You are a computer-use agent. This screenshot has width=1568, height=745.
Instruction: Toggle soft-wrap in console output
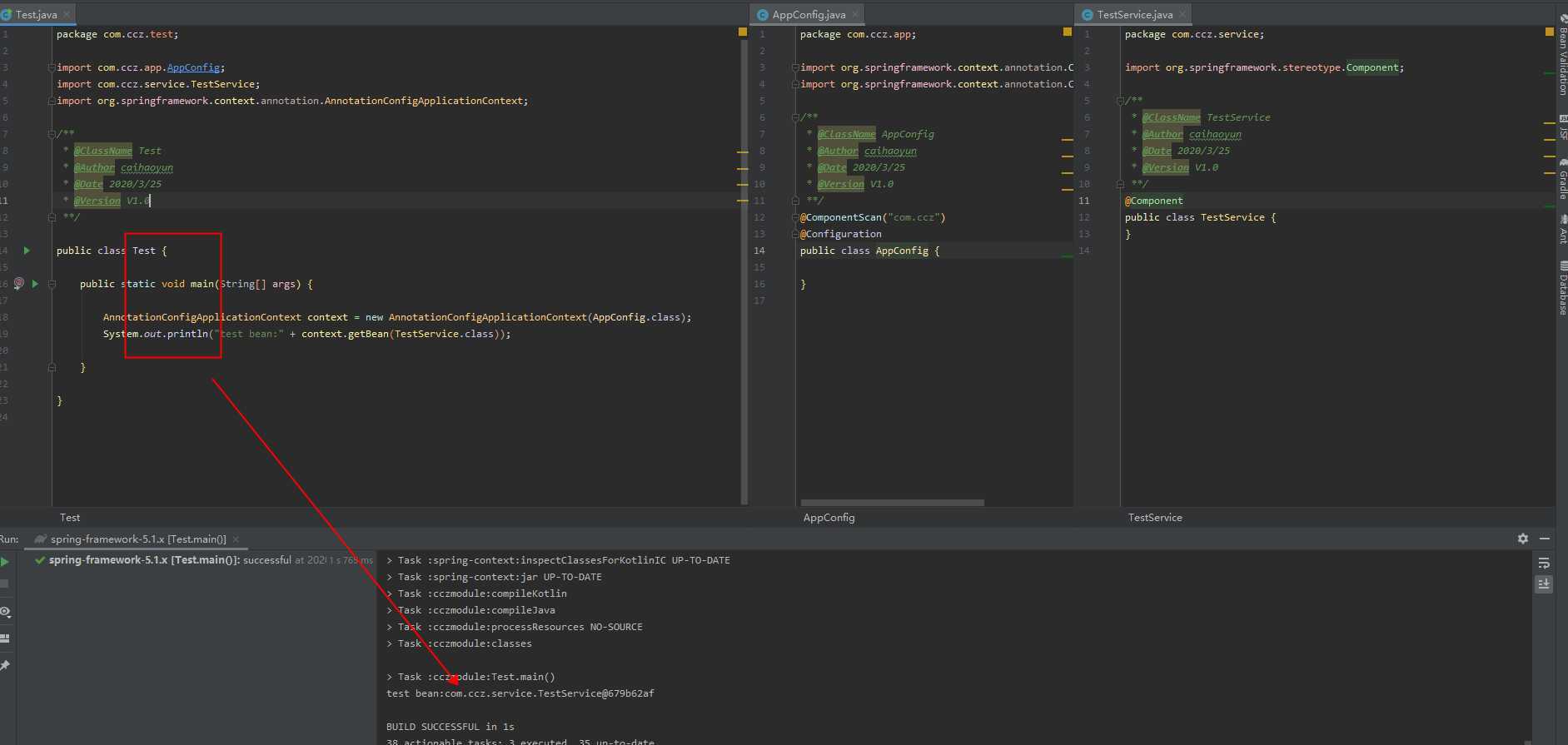tap(1544, 564)
